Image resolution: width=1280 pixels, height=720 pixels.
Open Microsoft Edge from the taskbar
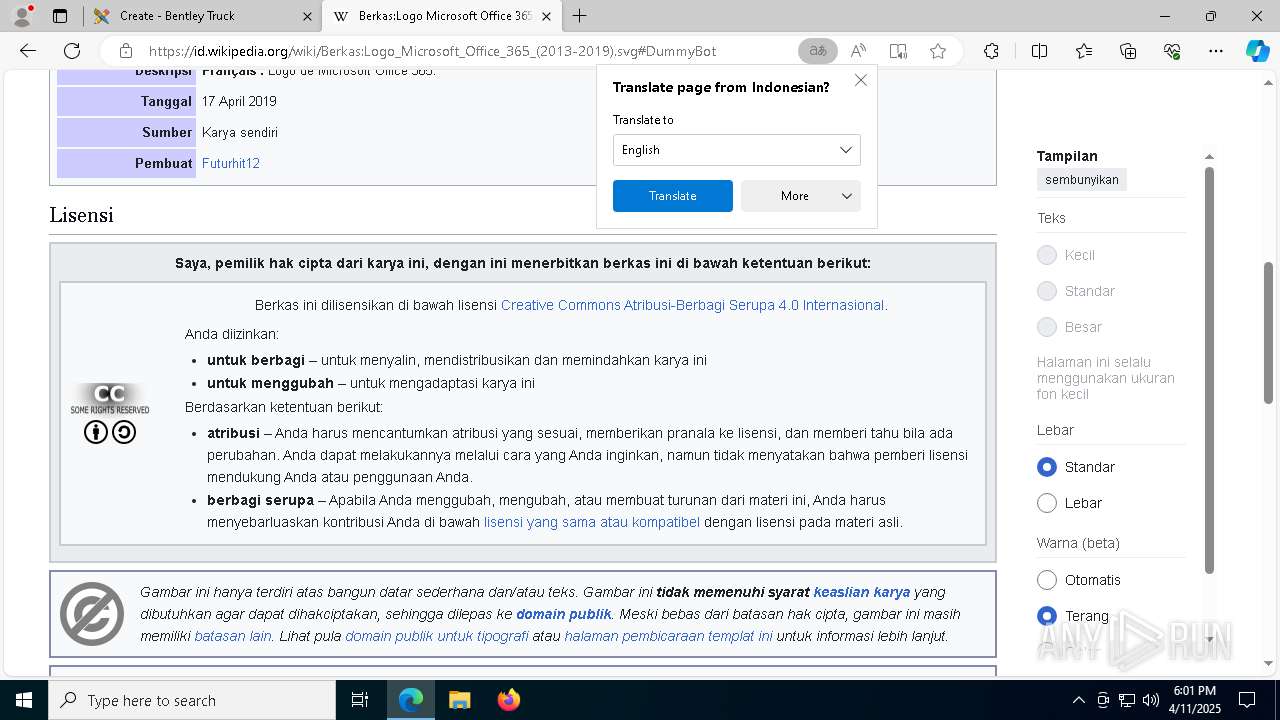point(411,700)
